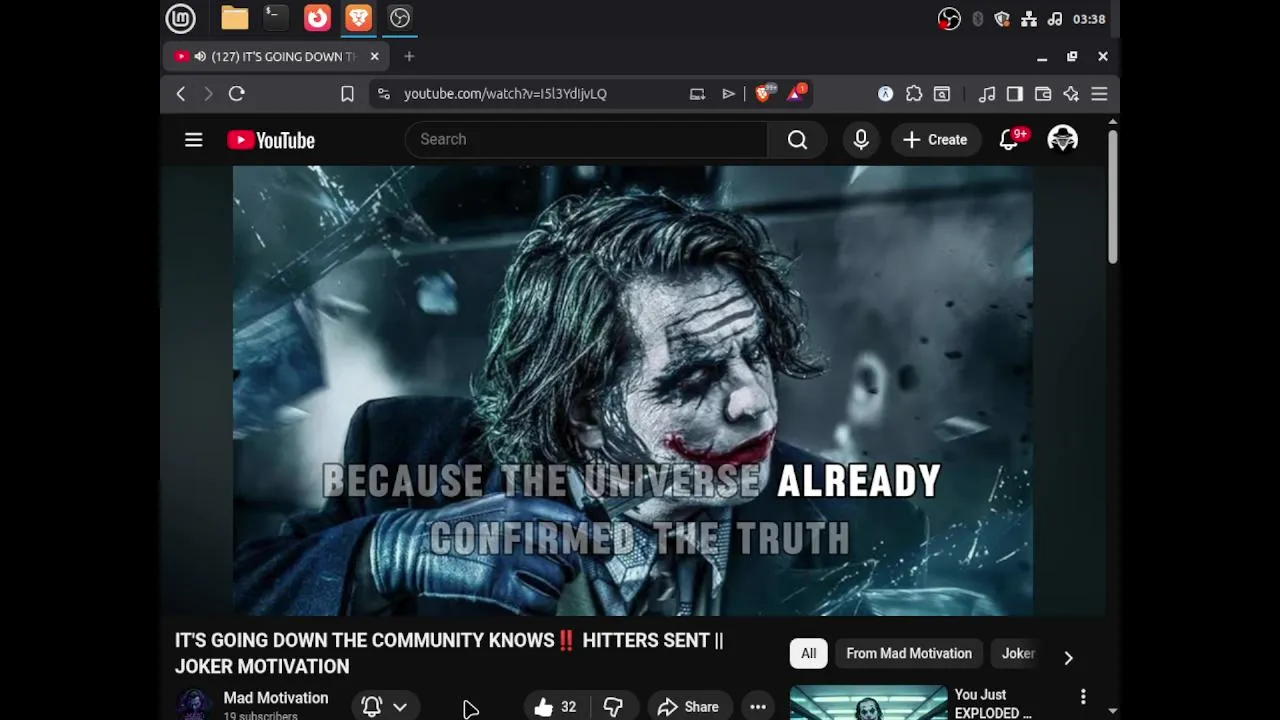
Task: Open the round blue extension icon
Action: (885, 94)
